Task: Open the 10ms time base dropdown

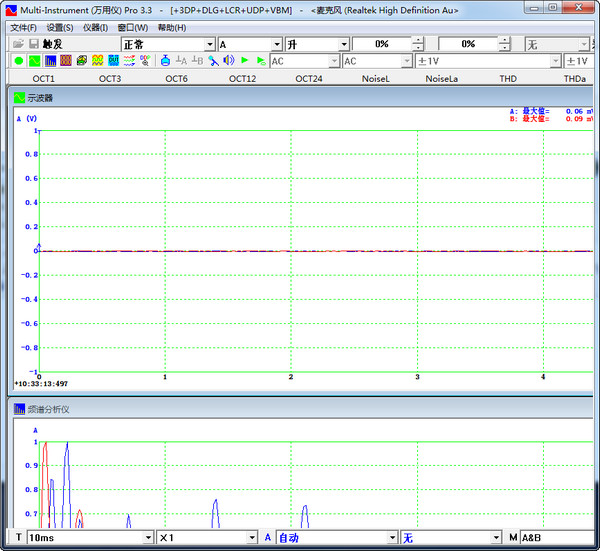Action: [x=148, y=538]
